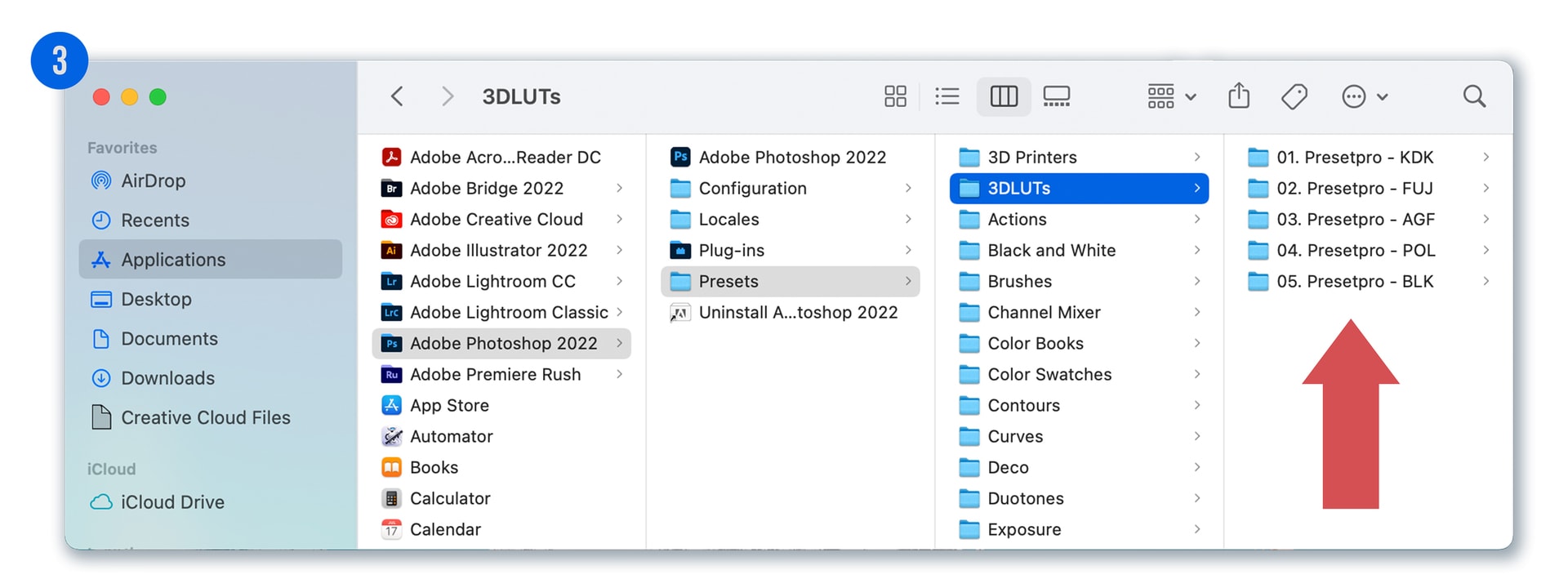Select the Adobe Photoshop 2022 app file

click(791, 157)
